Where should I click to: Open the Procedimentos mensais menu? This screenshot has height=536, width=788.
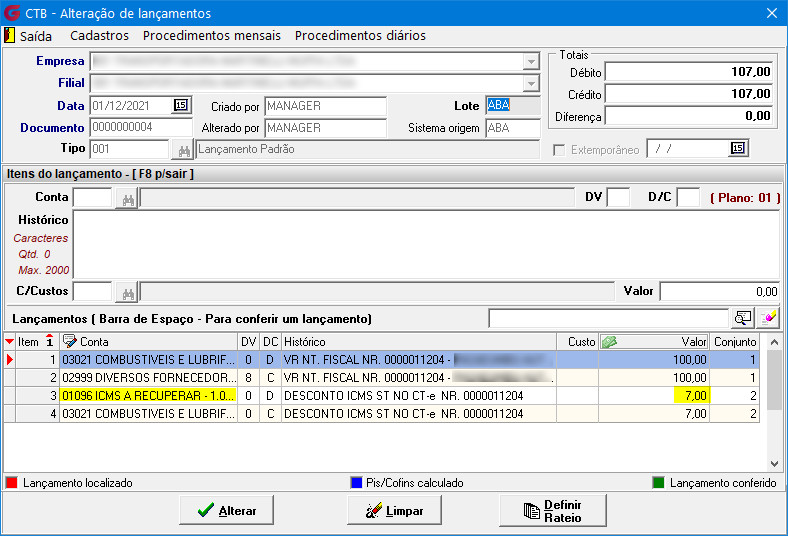(x=212, y=36)
